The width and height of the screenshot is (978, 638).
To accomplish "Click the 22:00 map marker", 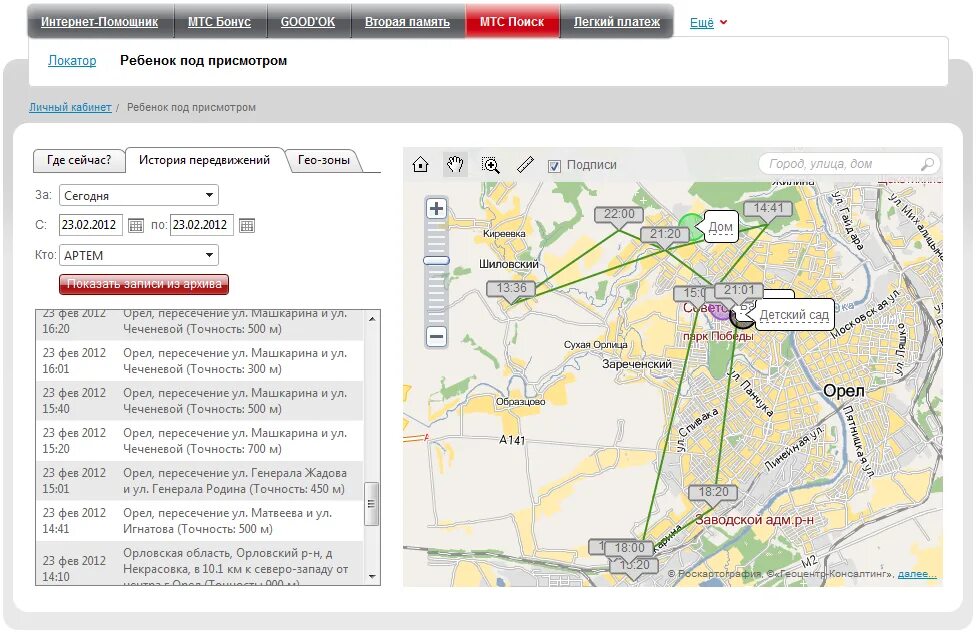I will pyautogui.click(x=619, y=215).
